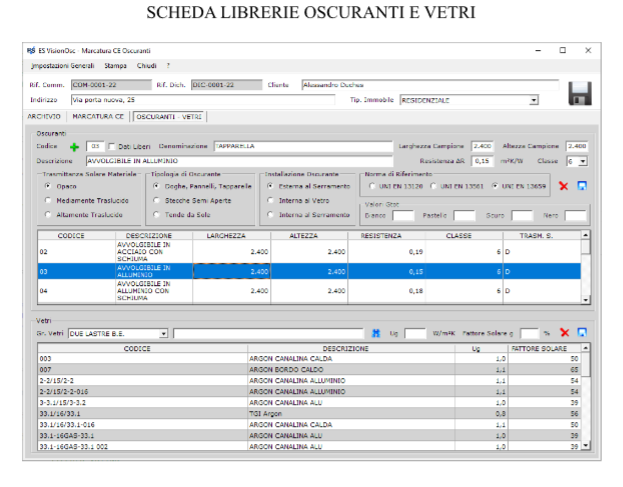
Task: Click the red X delete icon in Oscuranti
Action: [563, 186]
